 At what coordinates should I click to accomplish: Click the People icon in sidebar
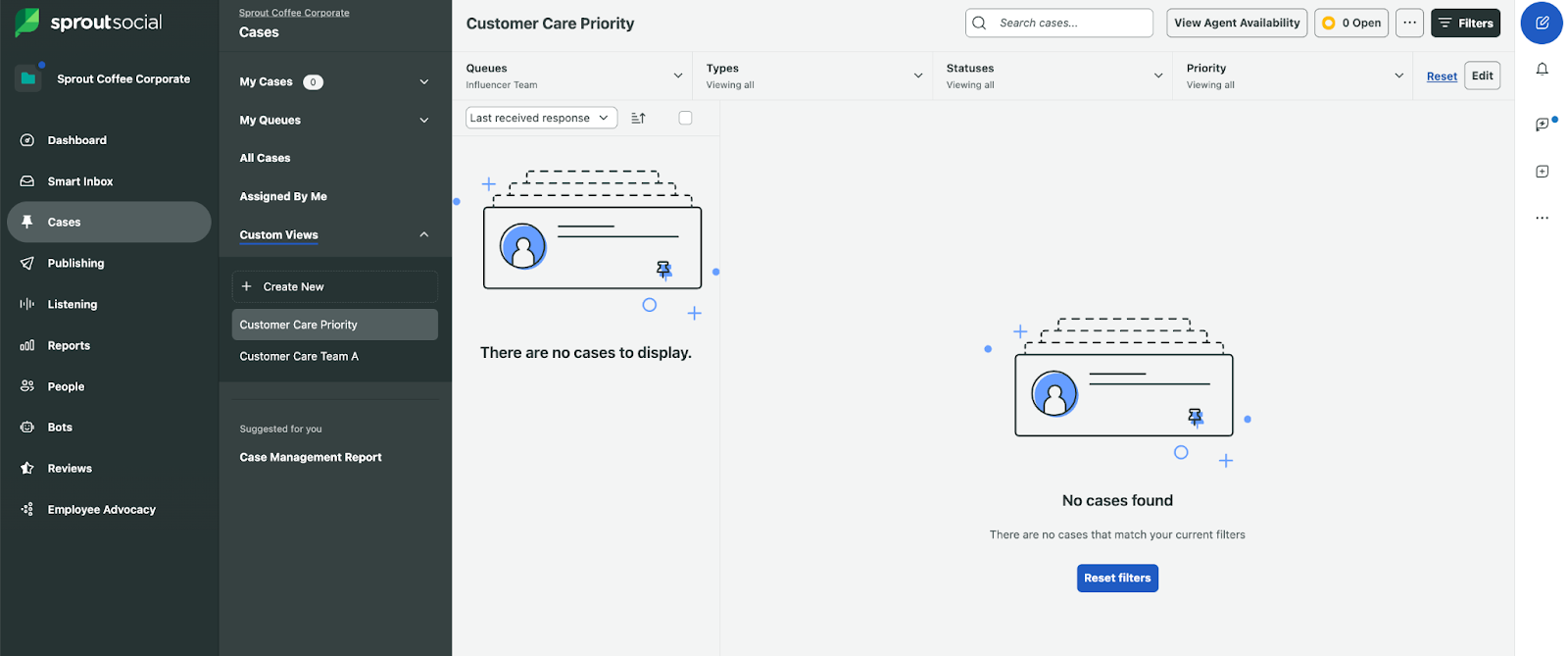point(27,386)
